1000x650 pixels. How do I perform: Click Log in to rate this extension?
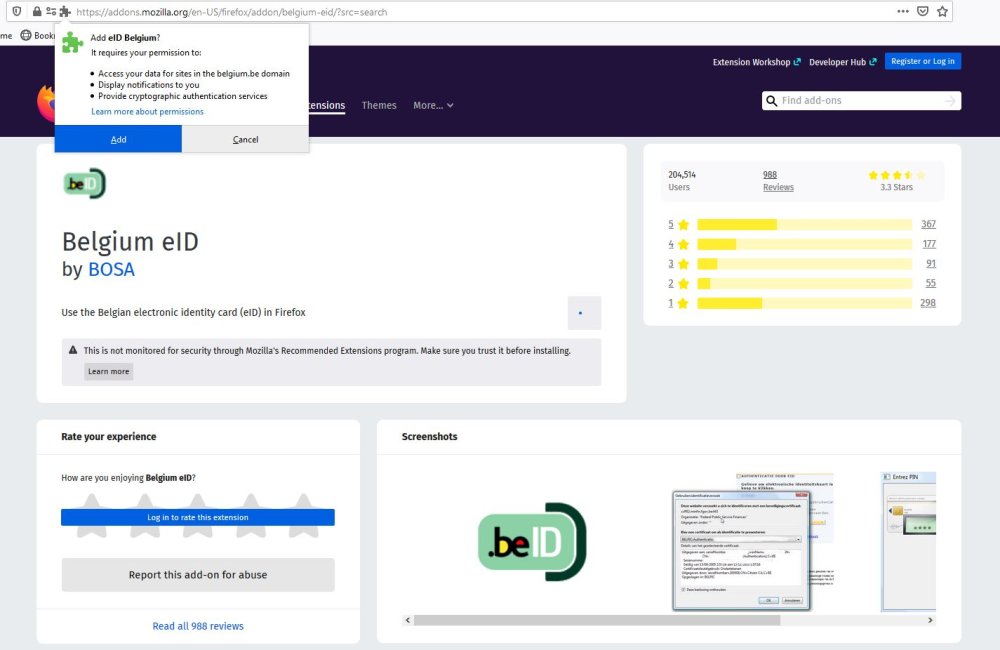coord(198,517)
